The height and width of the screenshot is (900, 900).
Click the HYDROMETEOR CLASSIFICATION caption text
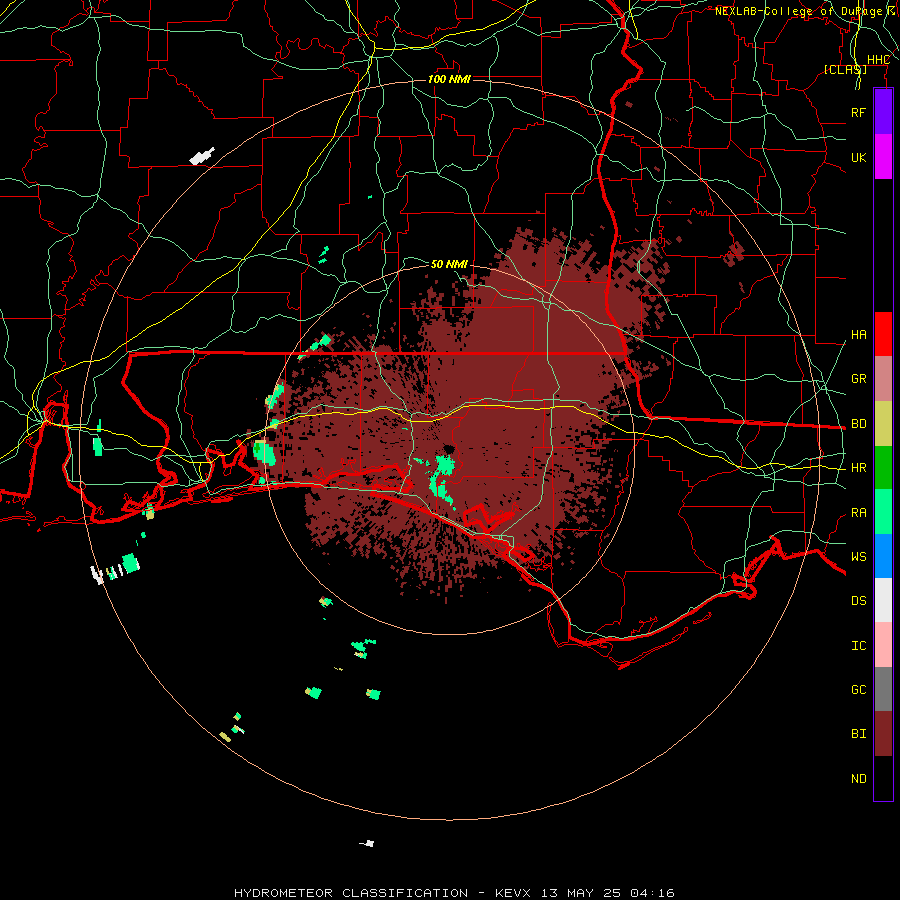(x=351, y=893)
